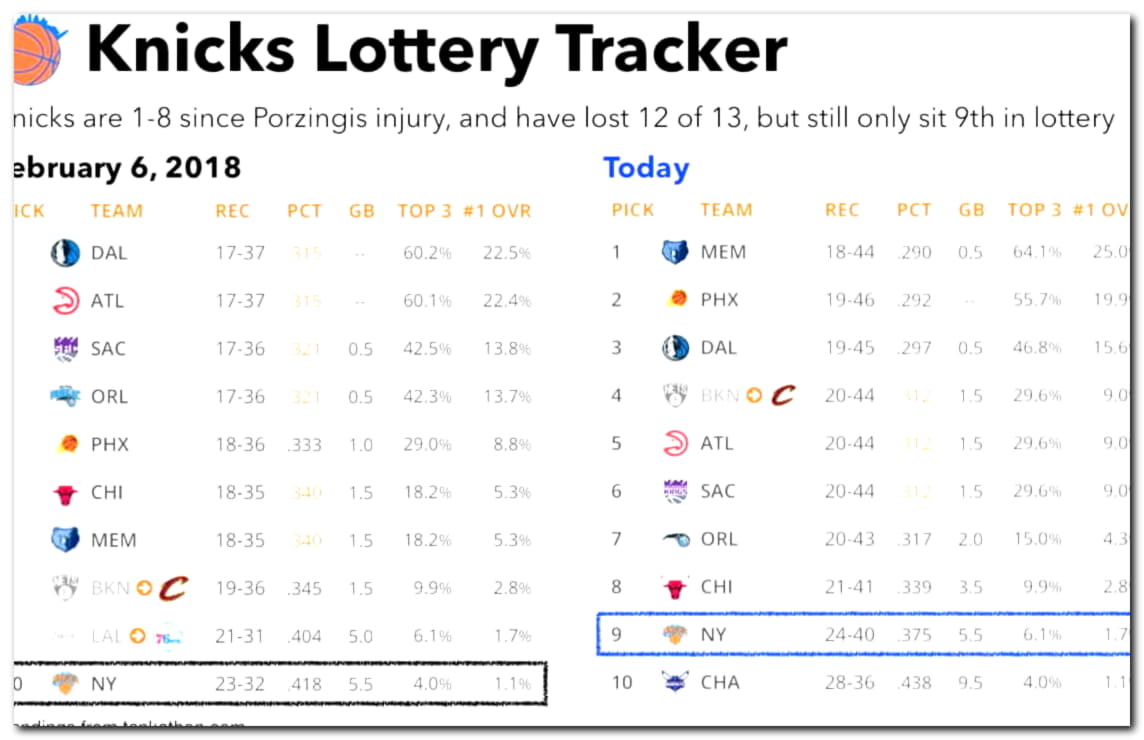Select the Phoenix Suns logo in Today table
The image size is (1144, 740).
coord(677,299)
